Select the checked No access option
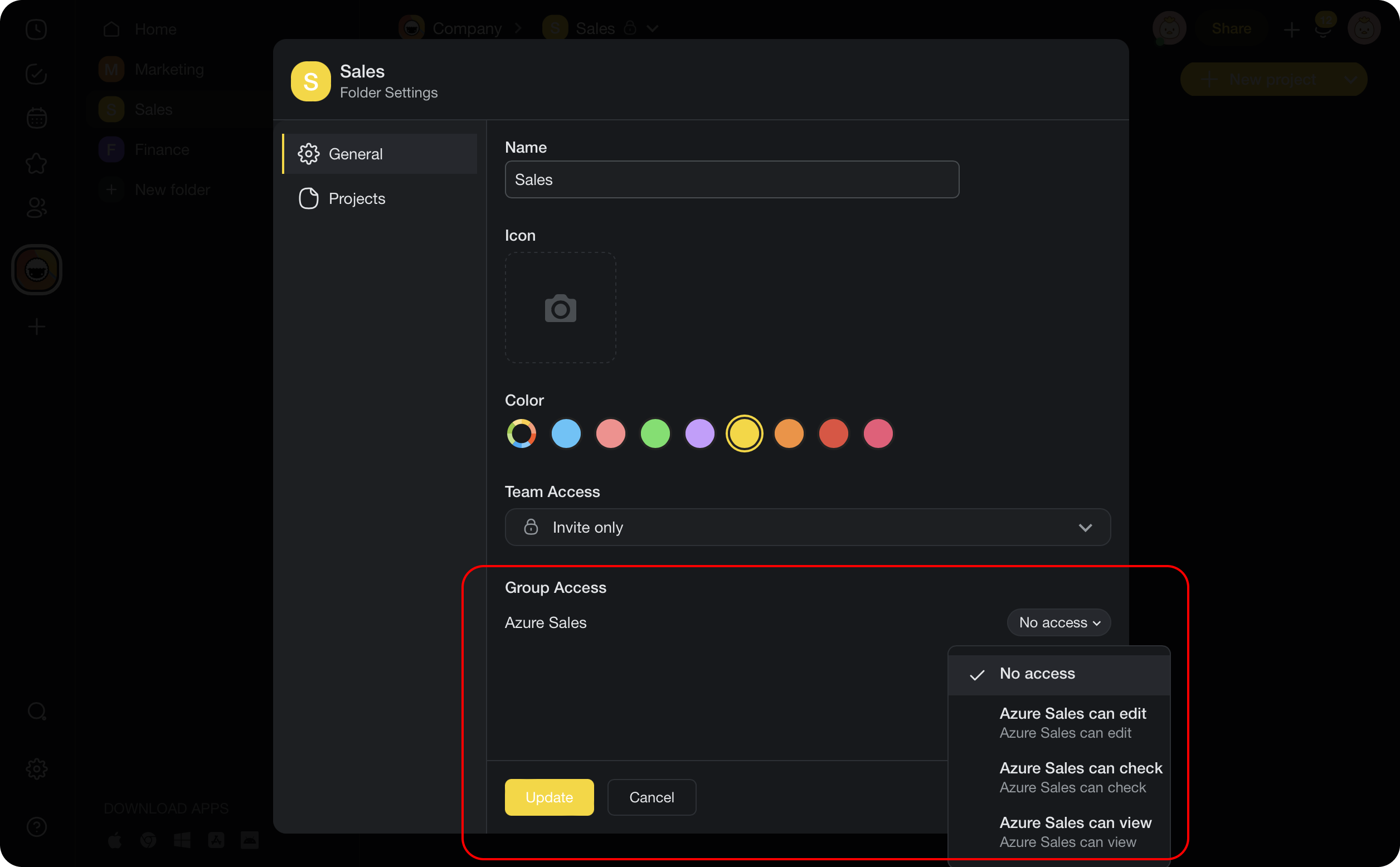Image resolution: width=1400 pixels, height=867 pixels. 1037,674
